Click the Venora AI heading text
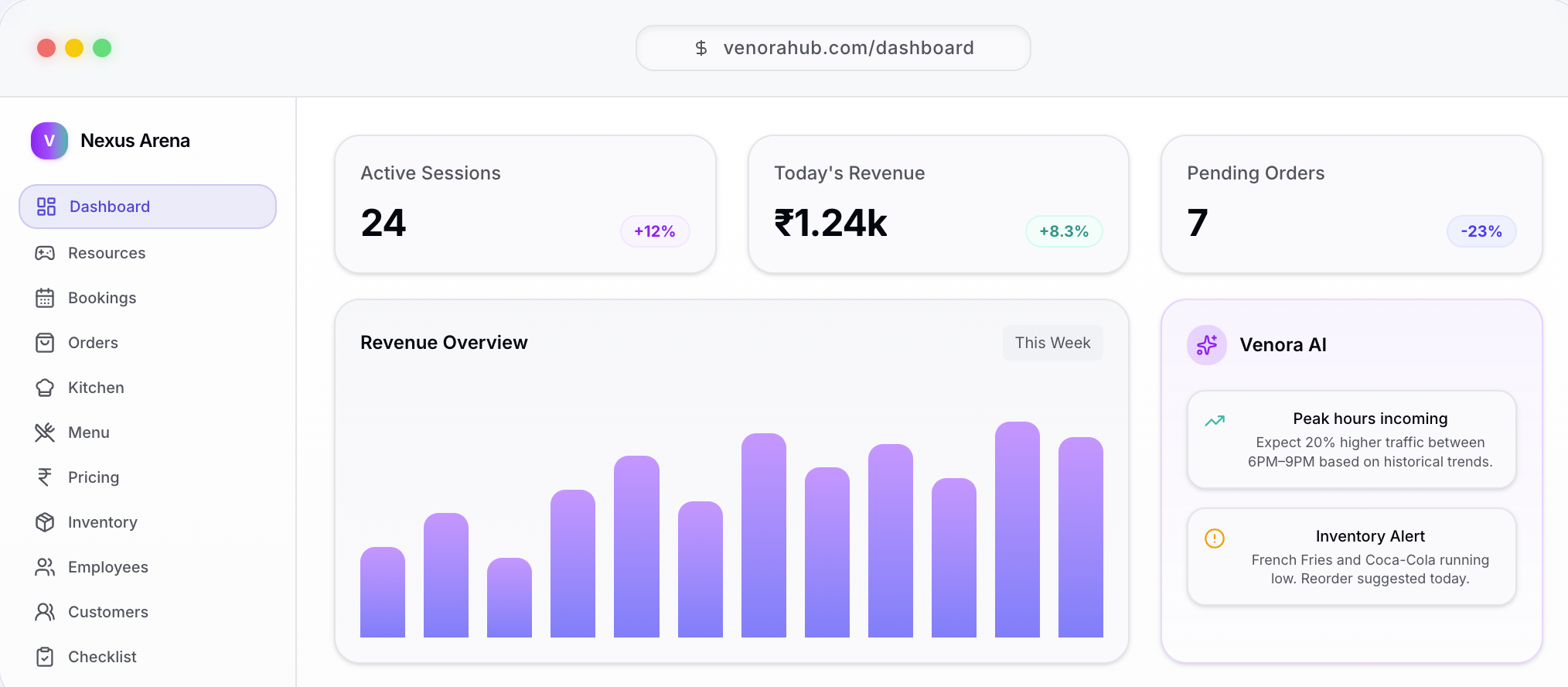This screenshot has height=687, width=1568. tap(1283, 345)
